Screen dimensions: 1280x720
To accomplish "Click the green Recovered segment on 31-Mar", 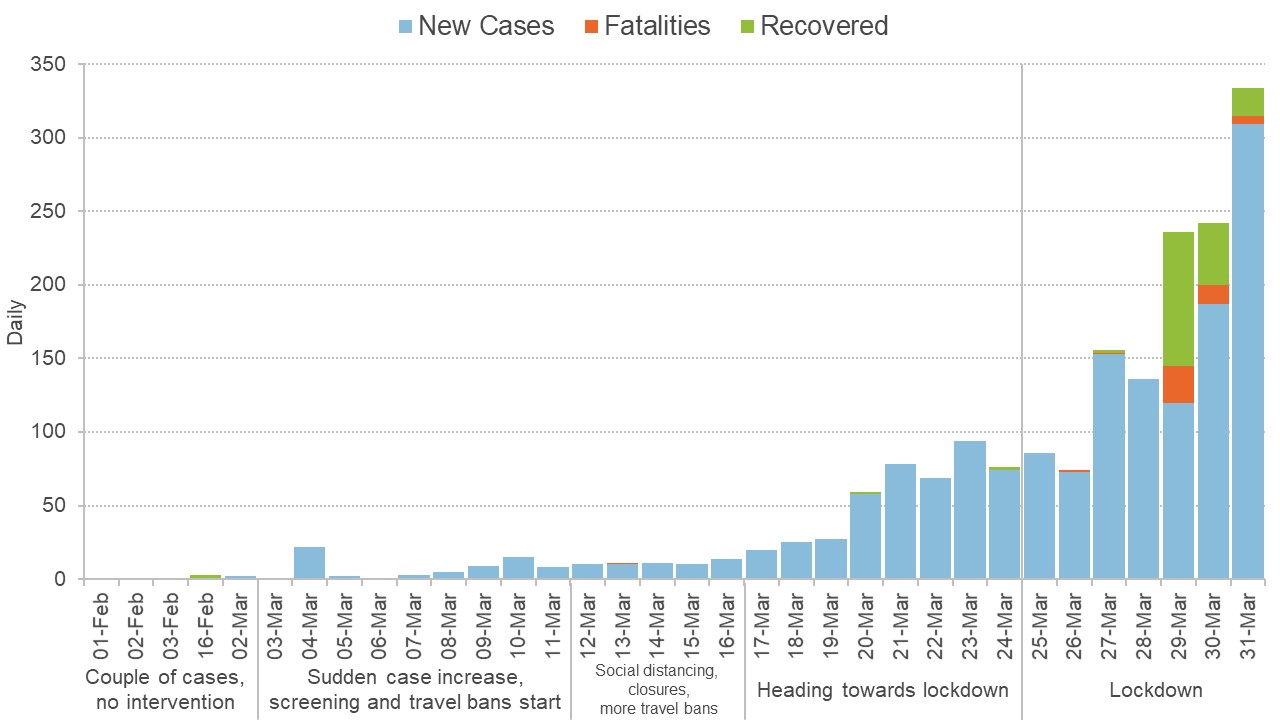I will (x=1248, y=102).
